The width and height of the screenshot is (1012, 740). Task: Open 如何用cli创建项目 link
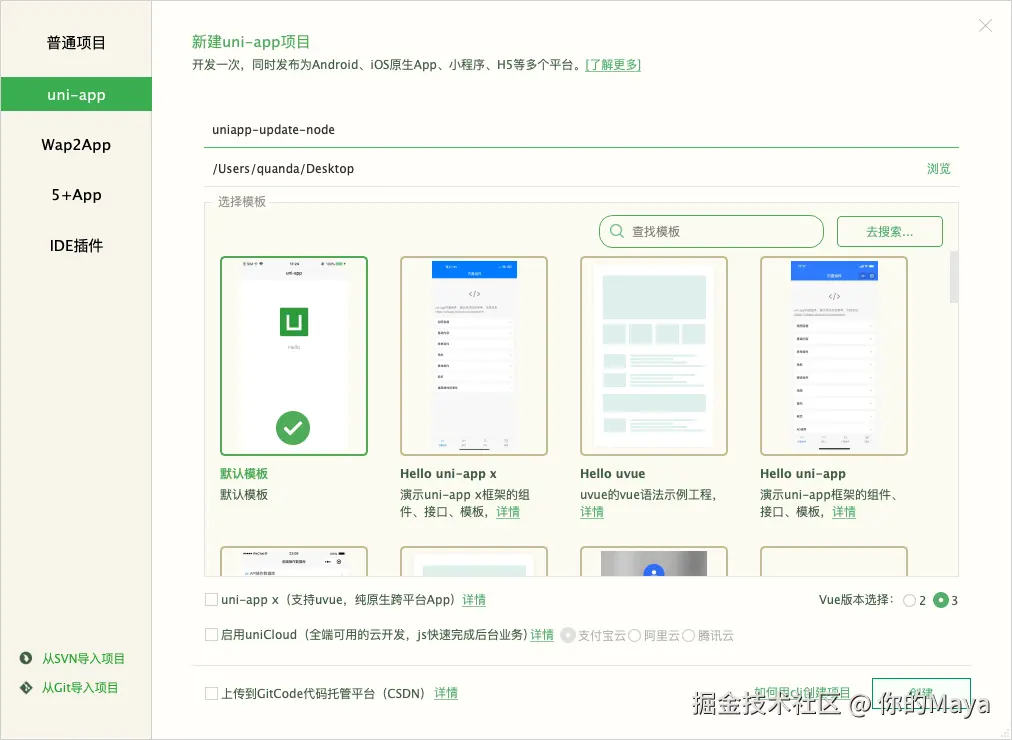802,693
